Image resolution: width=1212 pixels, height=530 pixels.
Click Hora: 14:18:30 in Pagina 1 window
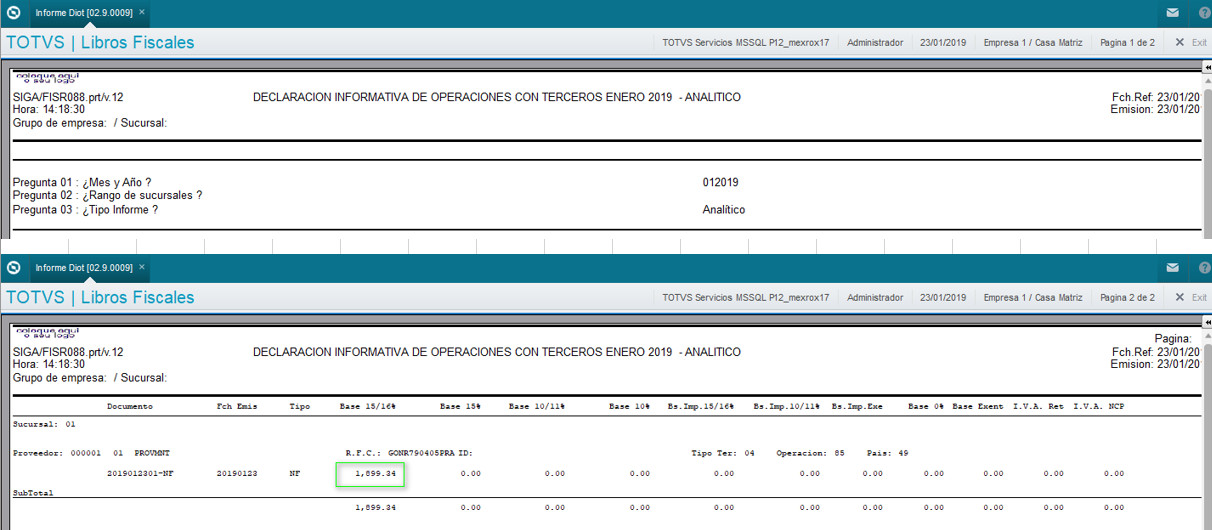pos(49,109)
